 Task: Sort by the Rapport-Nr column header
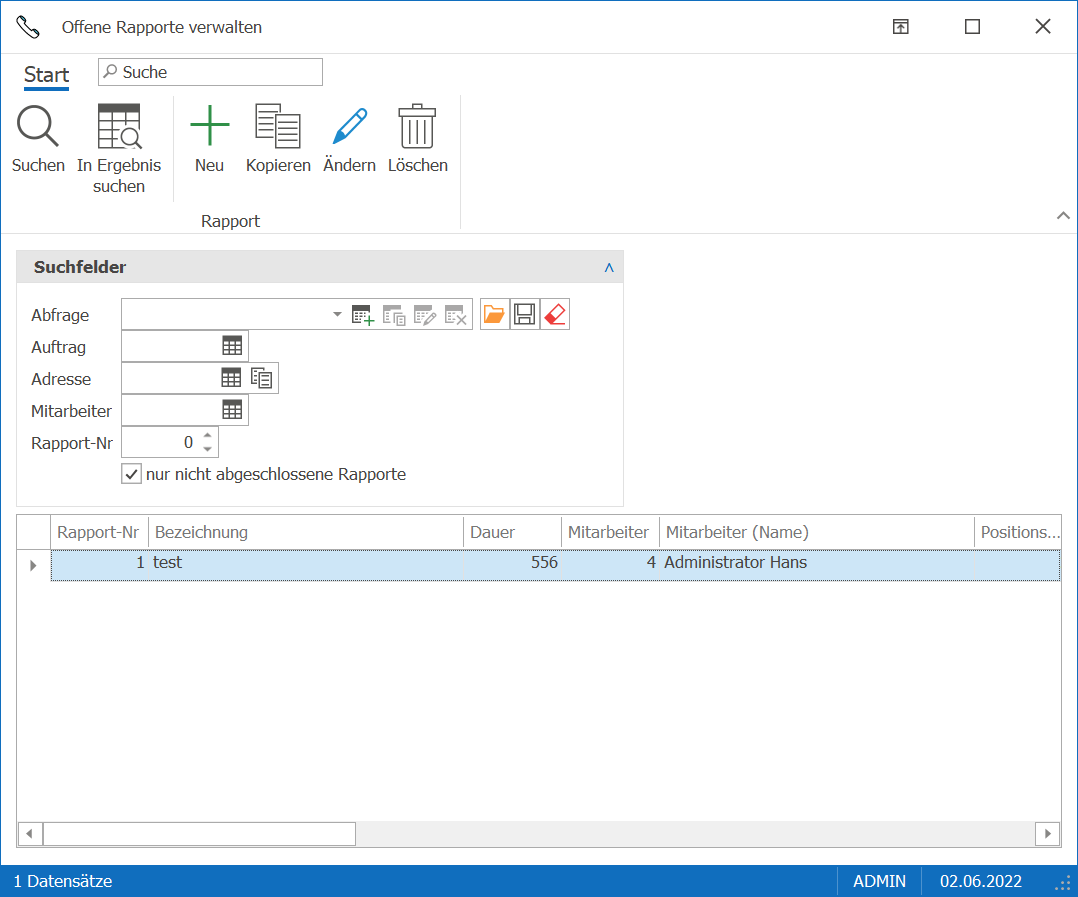(x=98, y=532)
